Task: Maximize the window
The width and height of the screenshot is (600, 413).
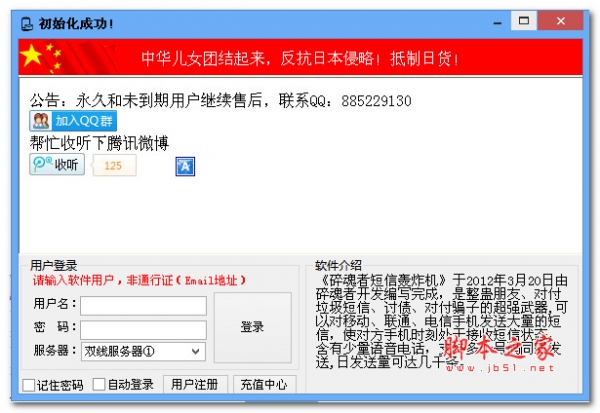Action: (x=524, y=21)
